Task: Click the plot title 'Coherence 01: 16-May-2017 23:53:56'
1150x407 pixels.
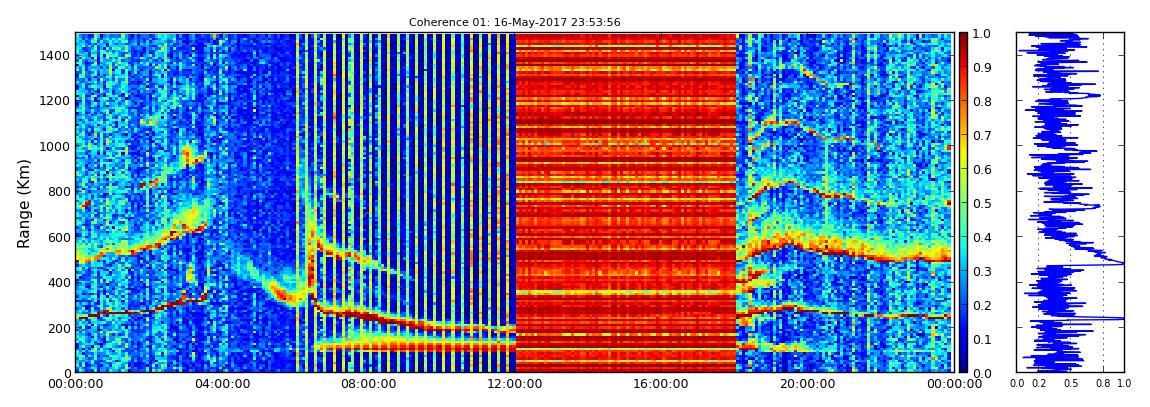Action: (x=515, y=22)
